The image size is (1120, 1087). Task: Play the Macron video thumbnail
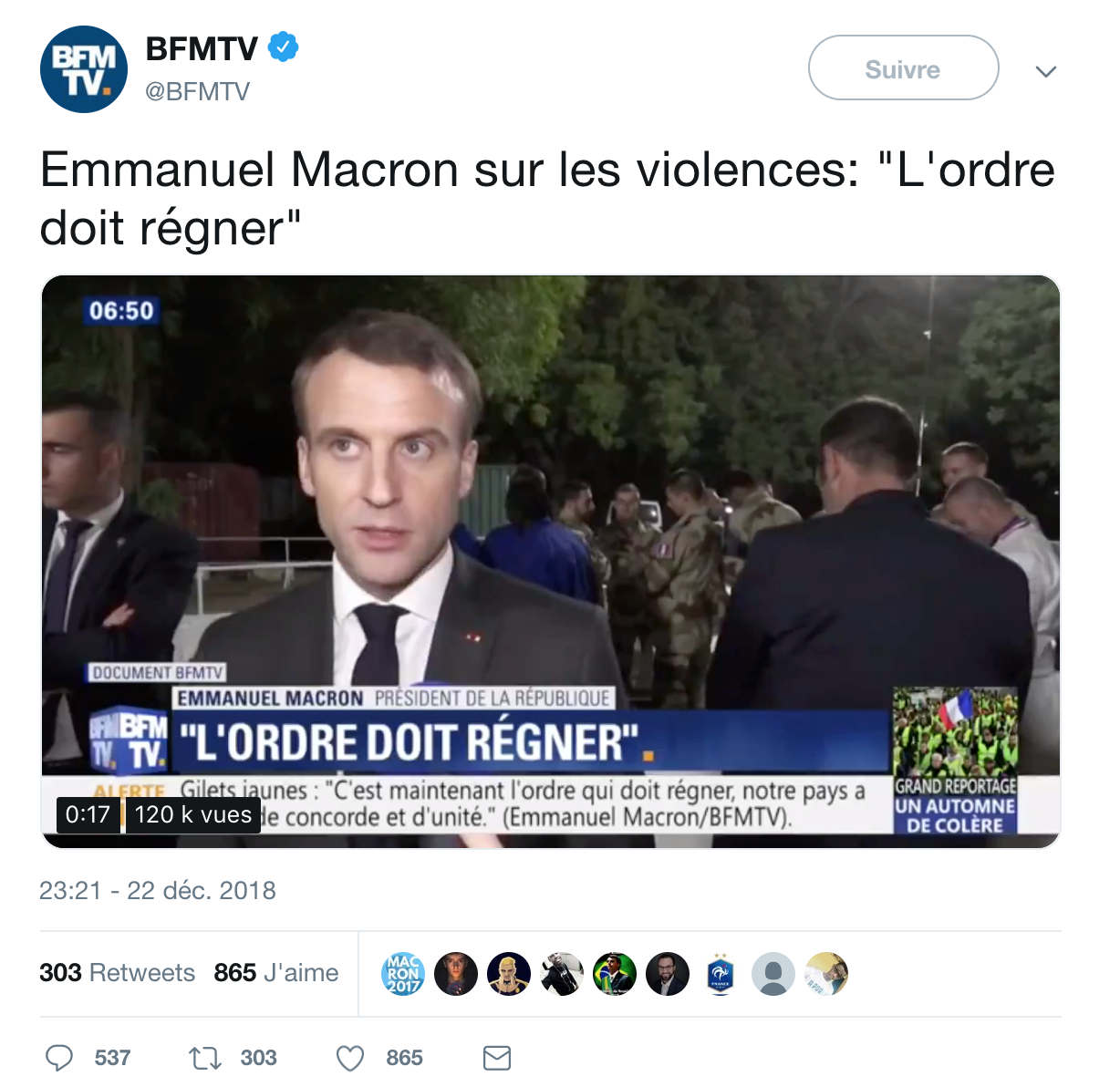(551, 562)
